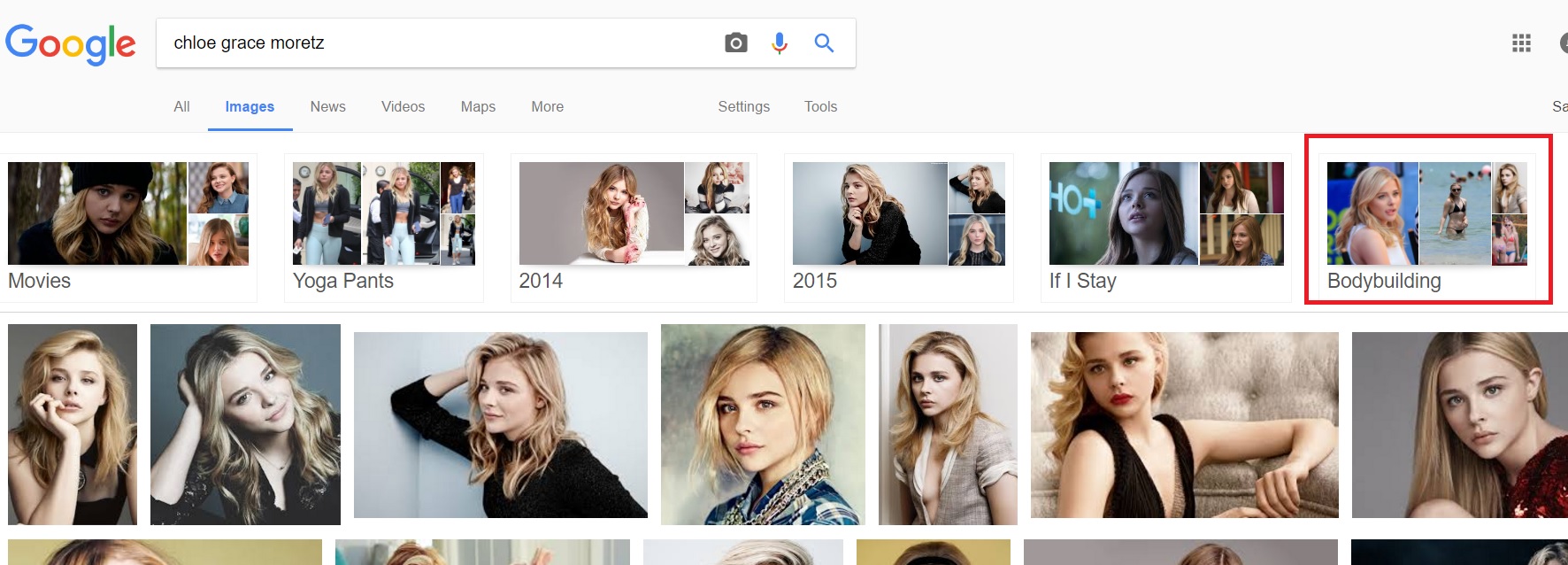
Task: Select the 2015 suggestion card
Action: click(x=898, y=228)
